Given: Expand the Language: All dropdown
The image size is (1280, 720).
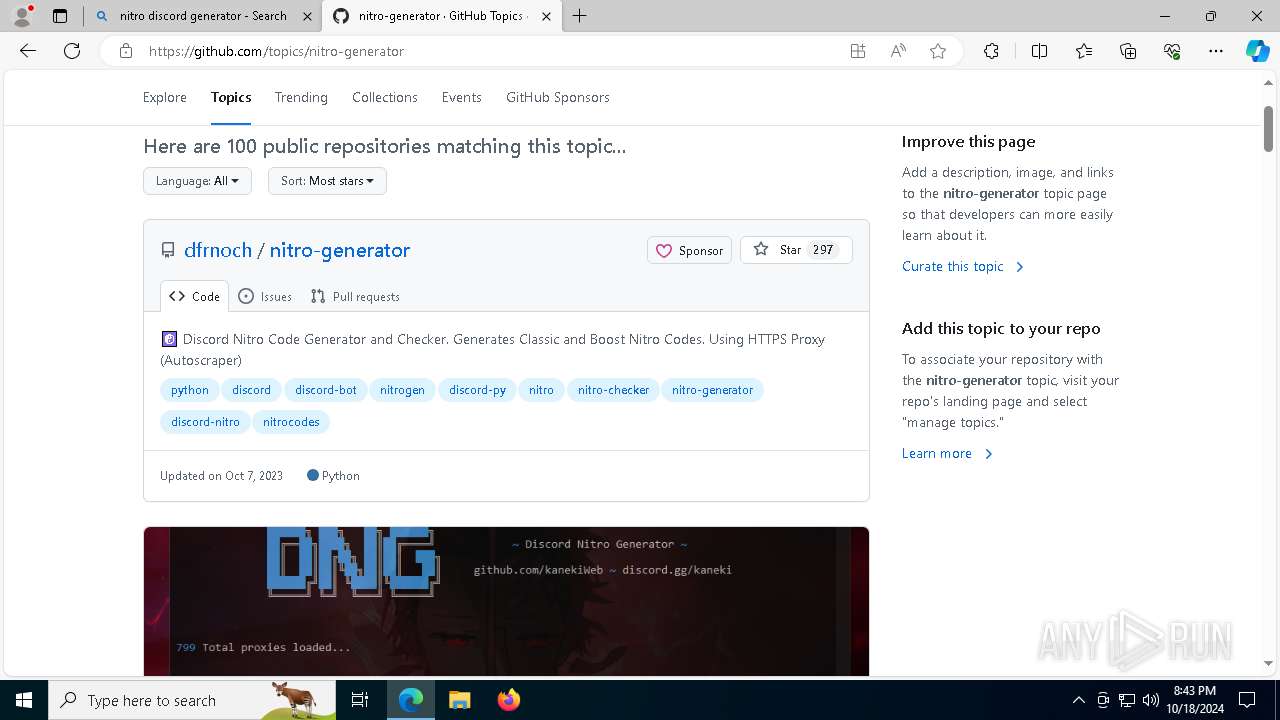Looking at the screenshot, I should pos(197,181).
